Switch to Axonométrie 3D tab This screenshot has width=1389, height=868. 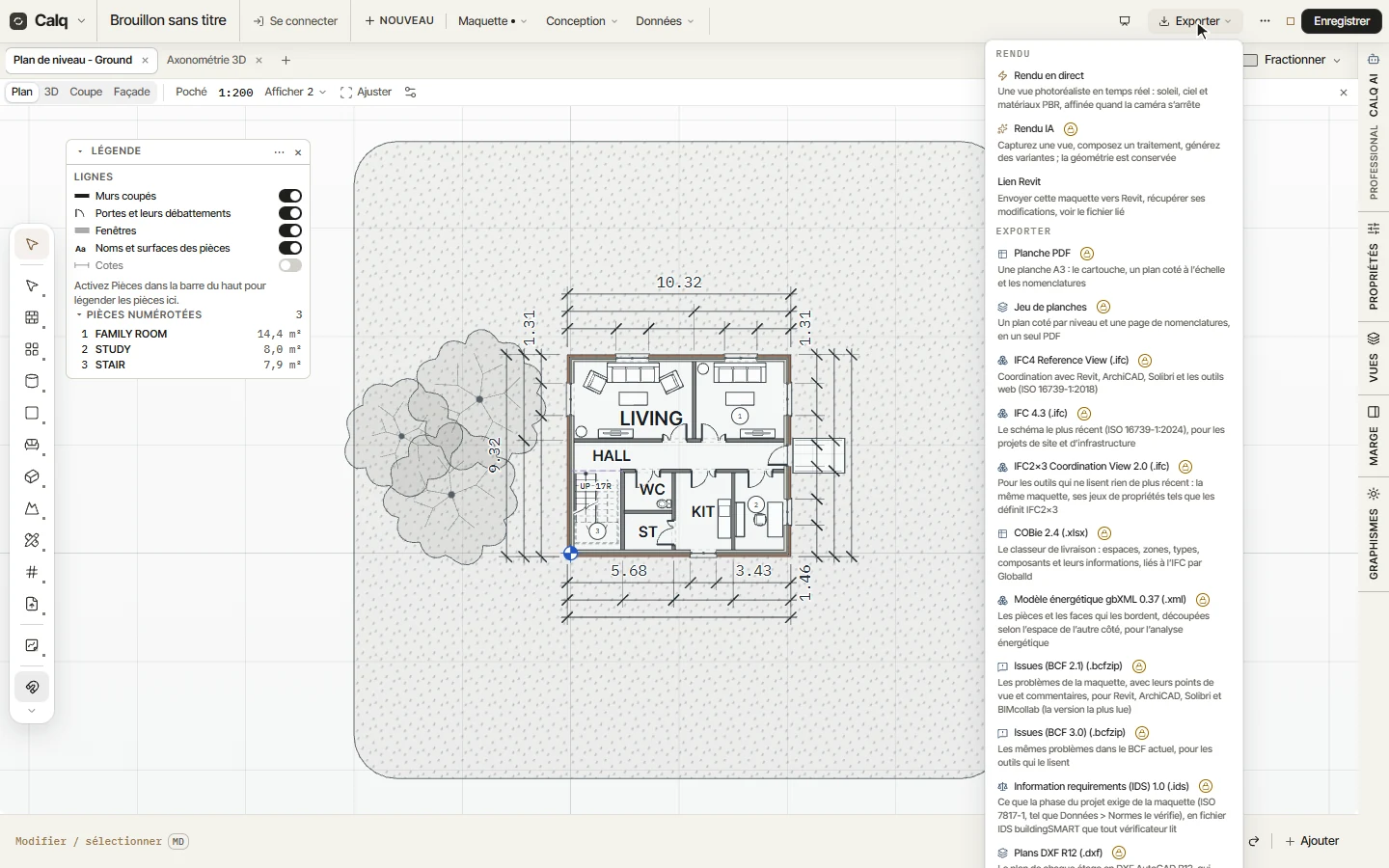[x=206, y=60]
